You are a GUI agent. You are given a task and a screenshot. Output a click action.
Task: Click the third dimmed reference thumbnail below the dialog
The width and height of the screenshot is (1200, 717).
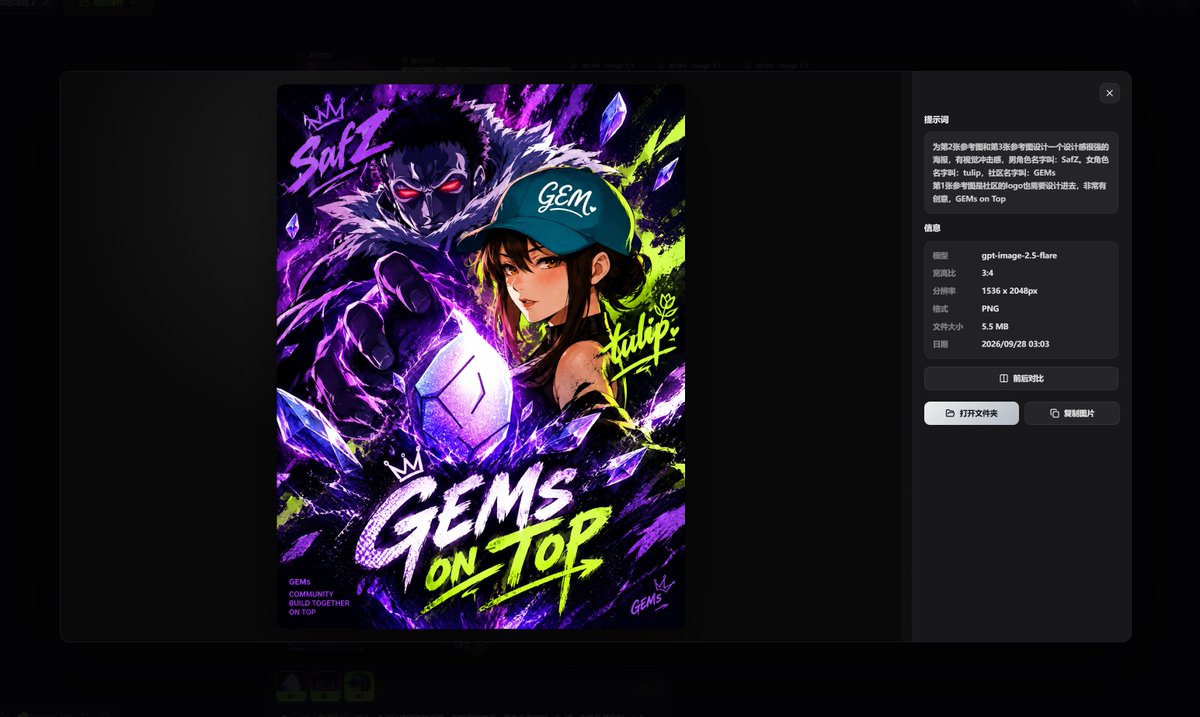click(360, 686)
